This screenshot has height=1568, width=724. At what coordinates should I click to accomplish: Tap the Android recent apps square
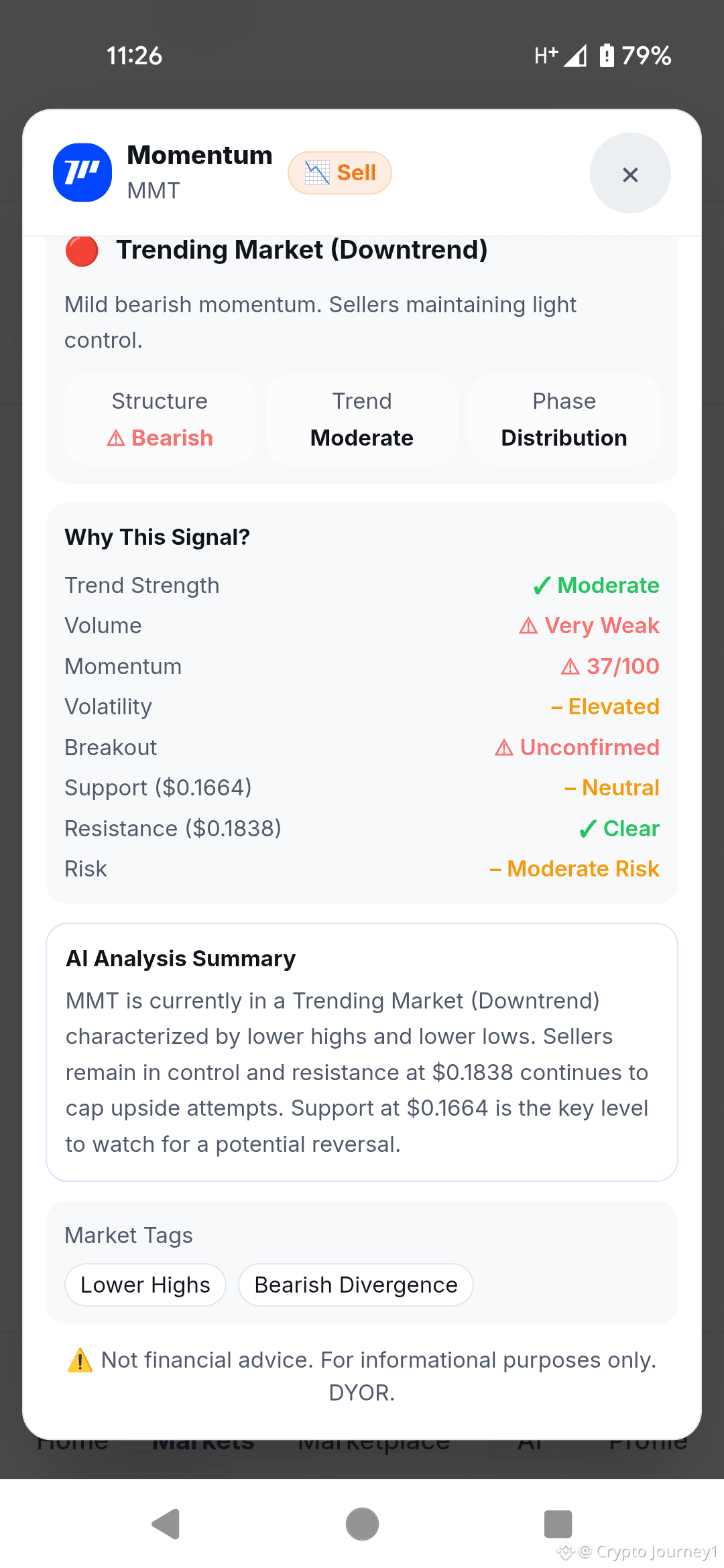[x=558, y=1524]
